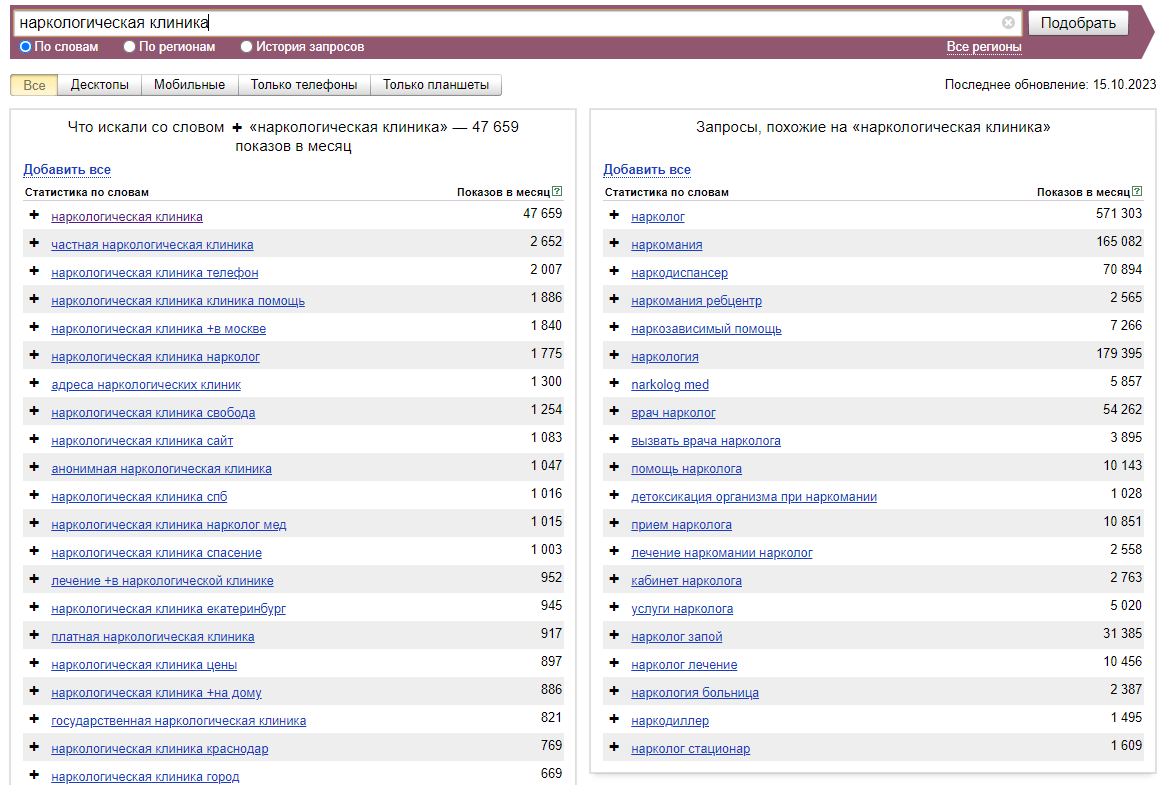Click plus beside 'платная наркологическая клиника'
This screenshot has width=1160, height=785.
(34, 635)
